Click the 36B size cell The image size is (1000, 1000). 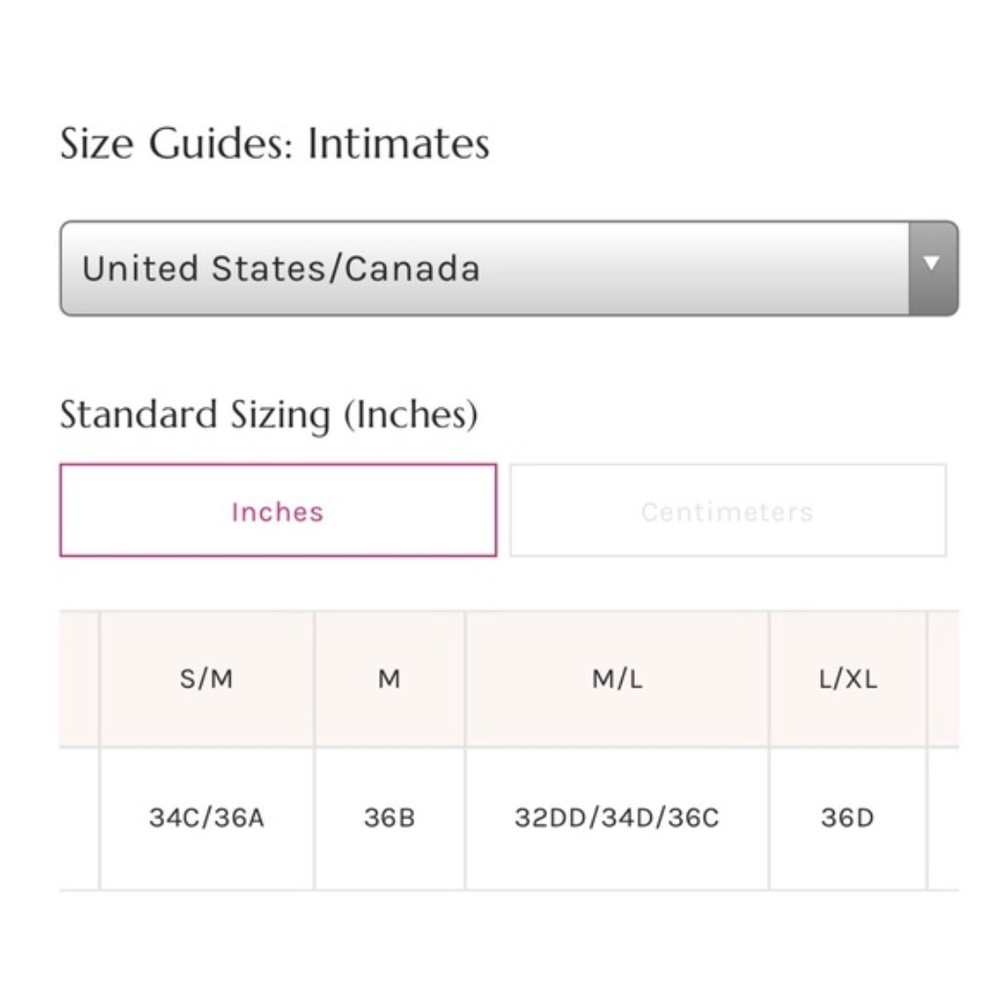tap(389, 818)
